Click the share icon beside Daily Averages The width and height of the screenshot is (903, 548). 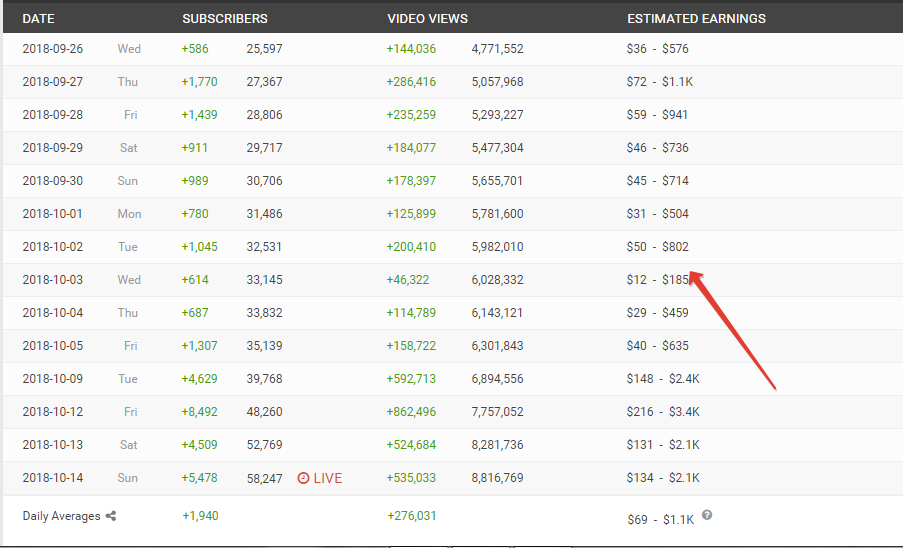pyautogui.click(x=111, y=516)
